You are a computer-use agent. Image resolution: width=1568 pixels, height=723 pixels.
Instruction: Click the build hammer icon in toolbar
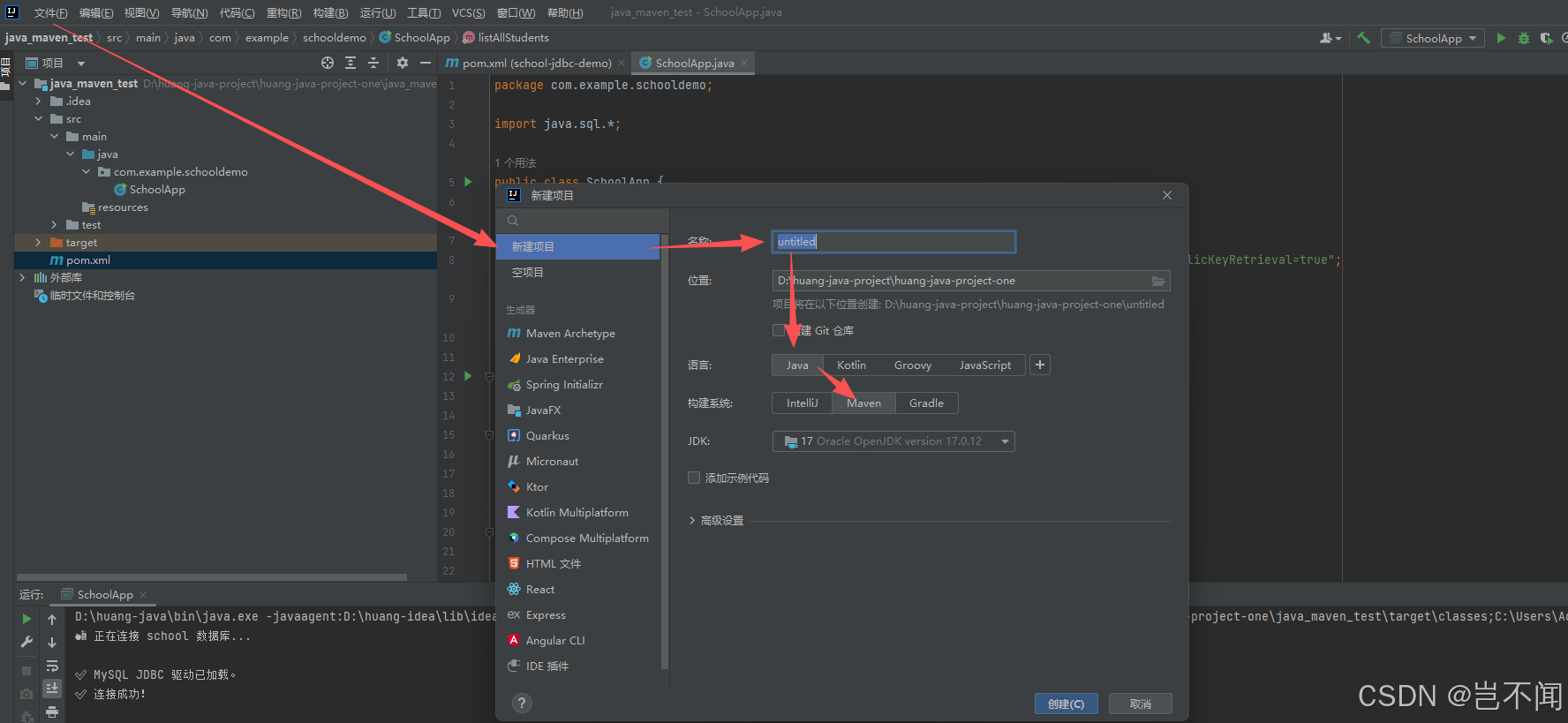[x=1363, y=38]
